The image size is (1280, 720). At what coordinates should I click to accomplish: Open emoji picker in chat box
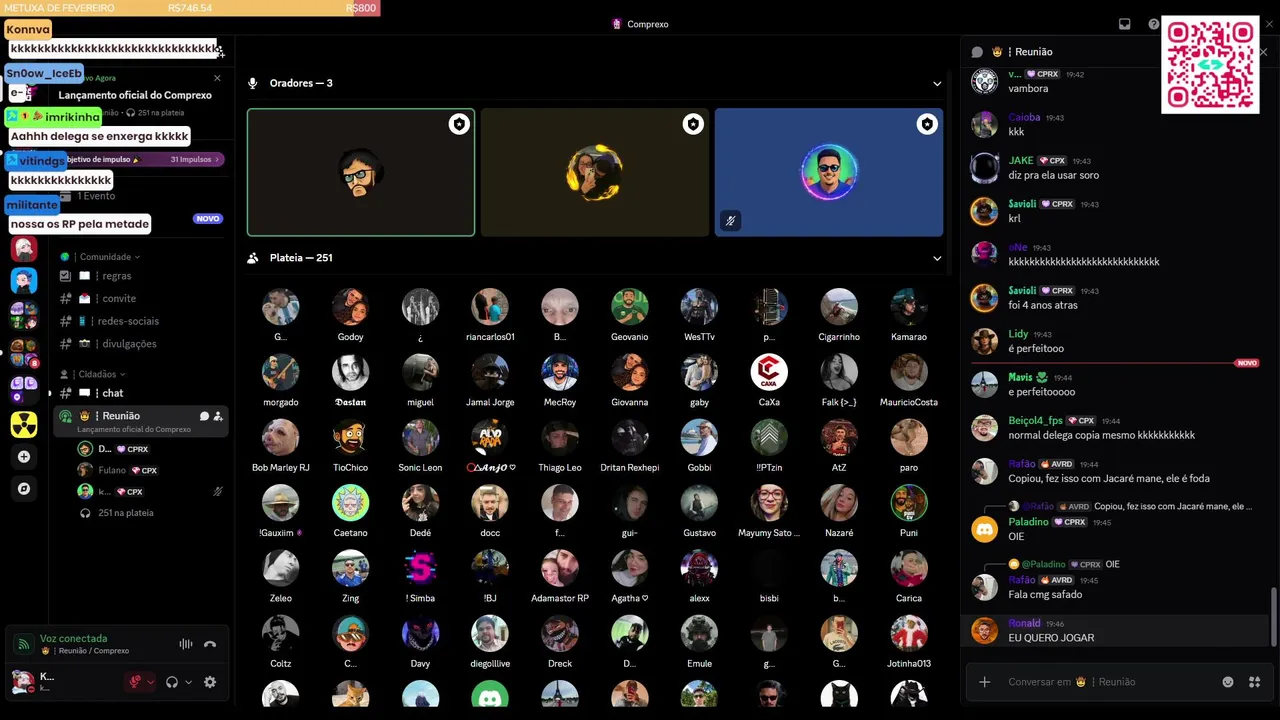tap(1228, 682)
